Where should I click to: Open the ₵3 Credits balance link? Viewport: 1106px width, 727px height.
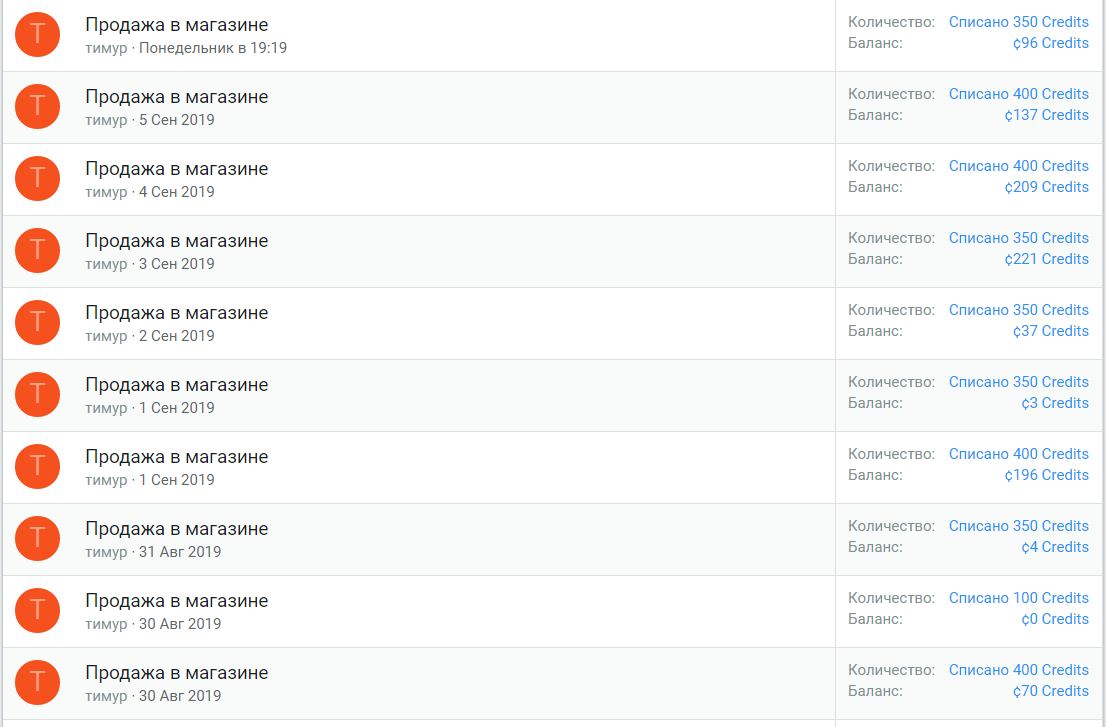(1054, 403)
